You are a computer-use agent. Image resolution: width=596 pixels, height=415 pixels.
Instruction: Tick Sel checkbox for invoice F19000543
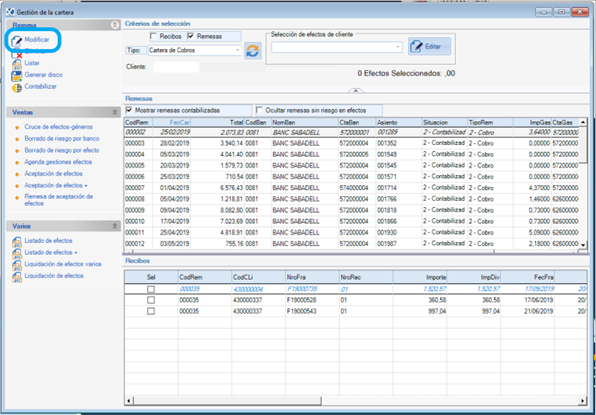[x=151, y=311]
